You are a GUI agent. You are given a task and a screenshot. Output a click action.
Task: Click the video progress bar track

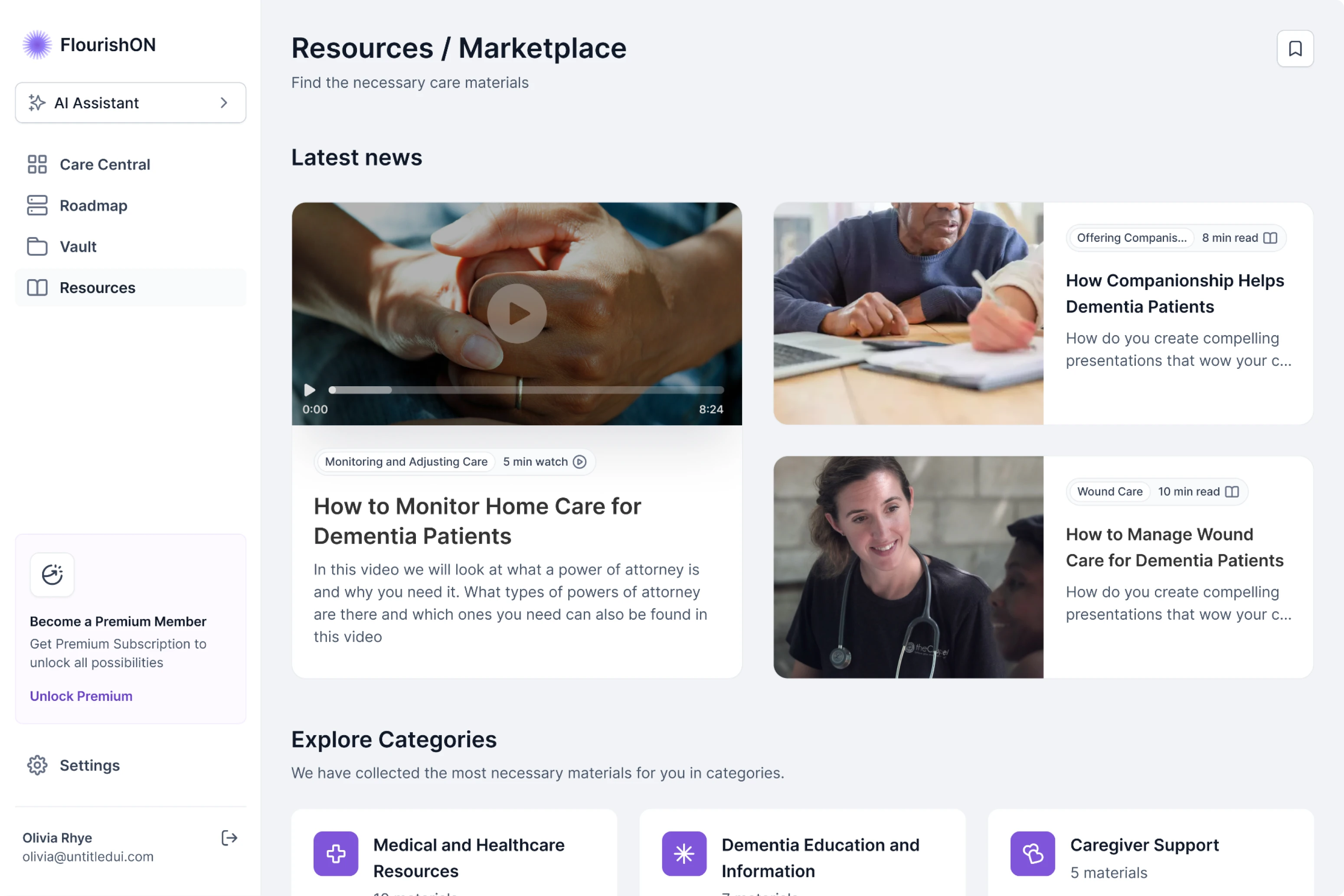point(526,390)
